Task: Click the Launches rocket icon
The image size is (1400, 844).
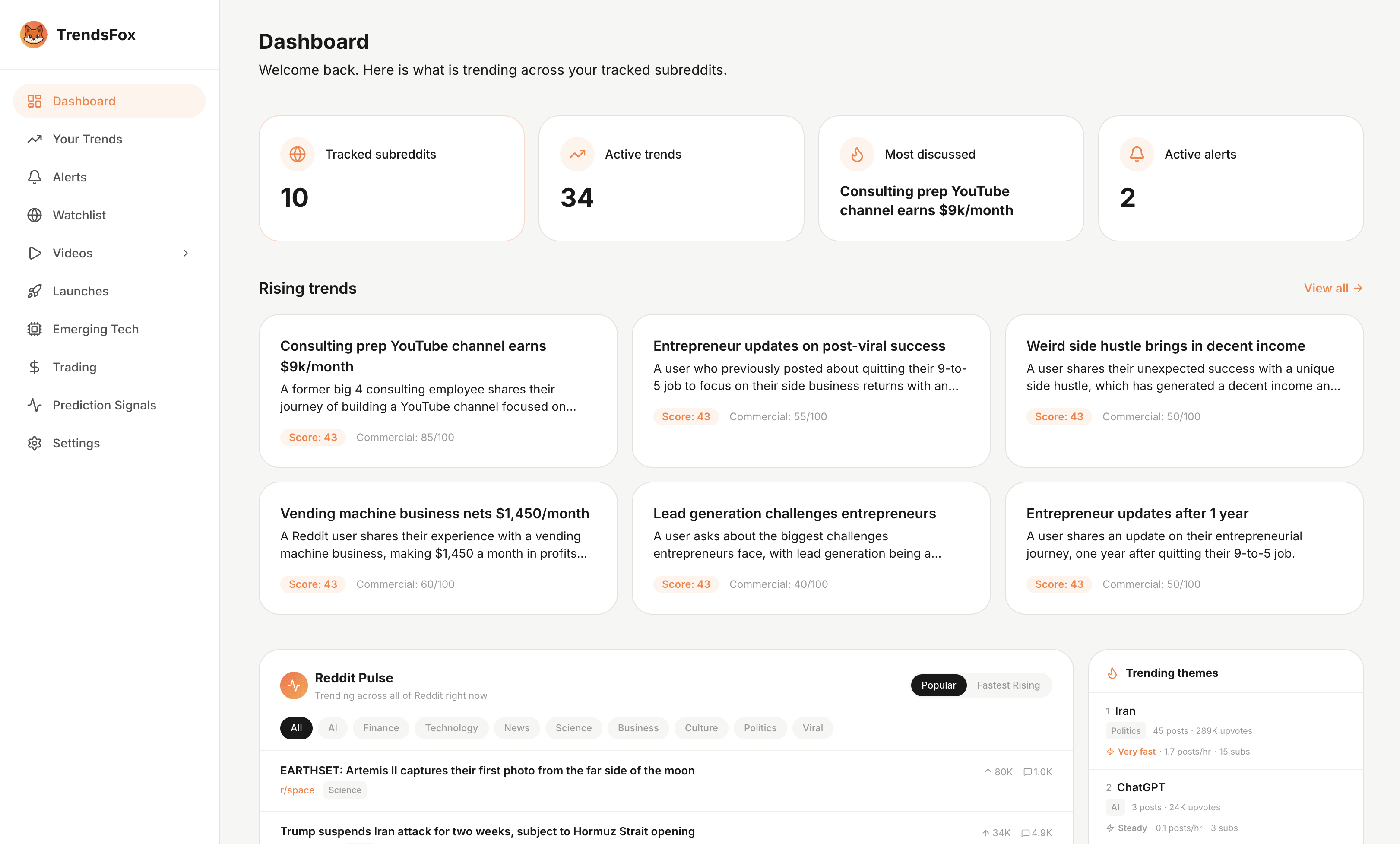Action: pyautogui.click(x=35, y=291)
